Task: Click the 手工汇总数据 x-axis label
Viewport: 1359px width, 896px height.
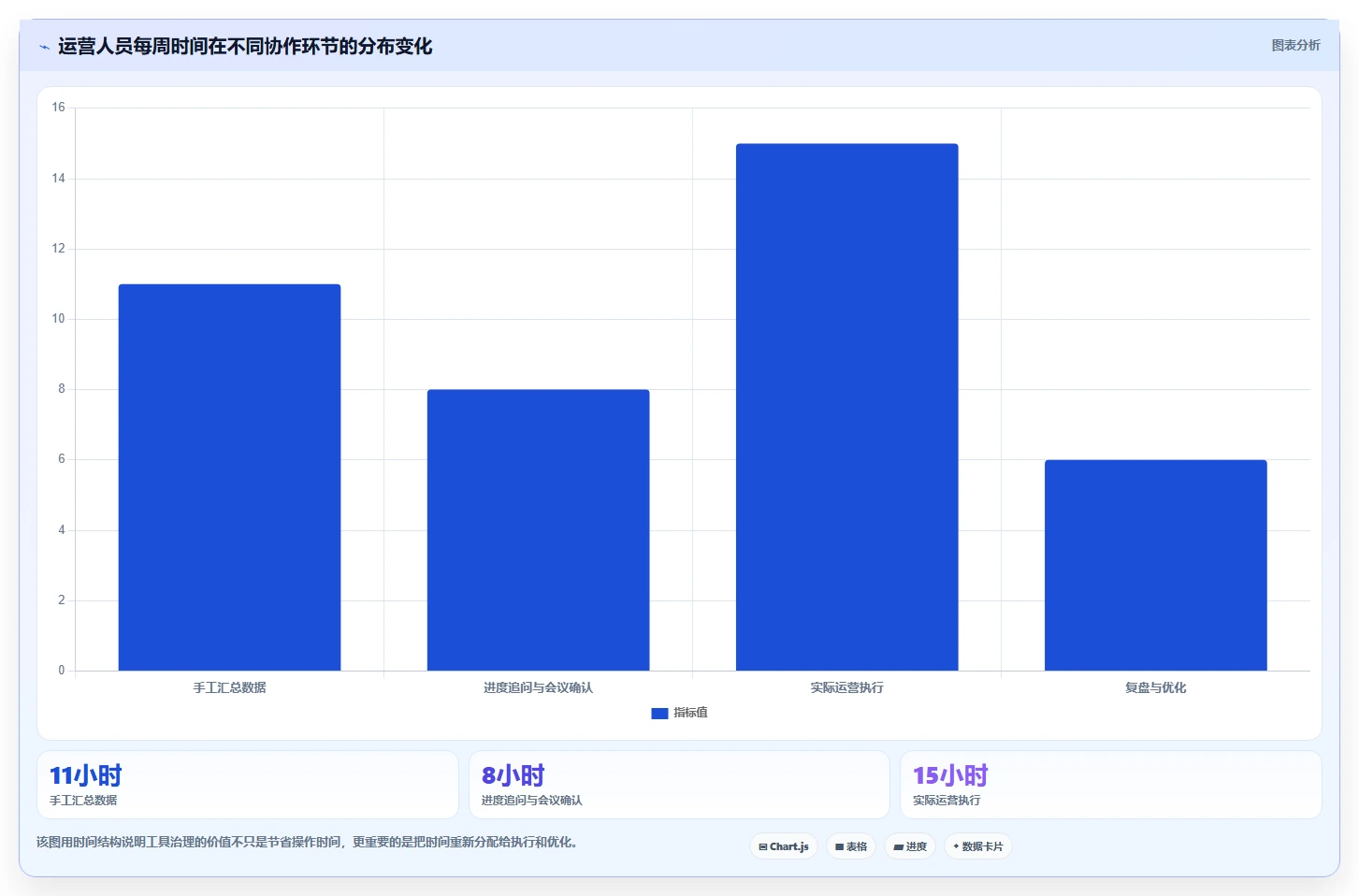Action: [229, 687]
